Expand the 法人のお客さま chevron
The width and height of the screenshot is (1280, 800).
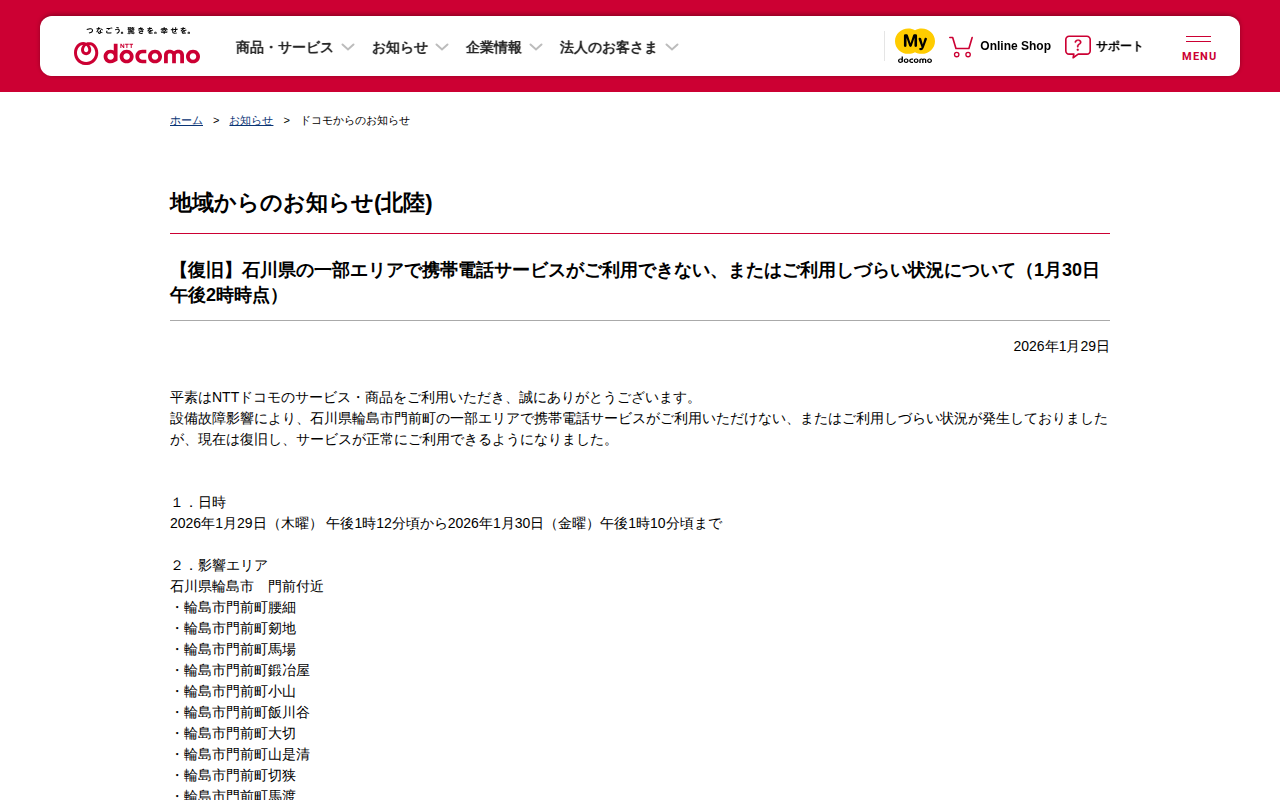click(x=672, y=47)
